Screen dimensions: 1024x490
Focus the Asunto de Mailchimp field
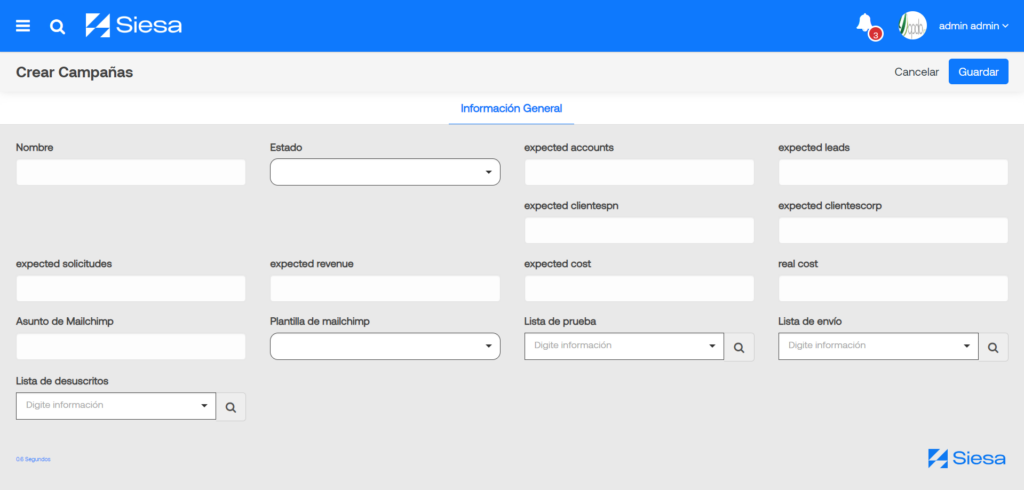coord(131,346)
